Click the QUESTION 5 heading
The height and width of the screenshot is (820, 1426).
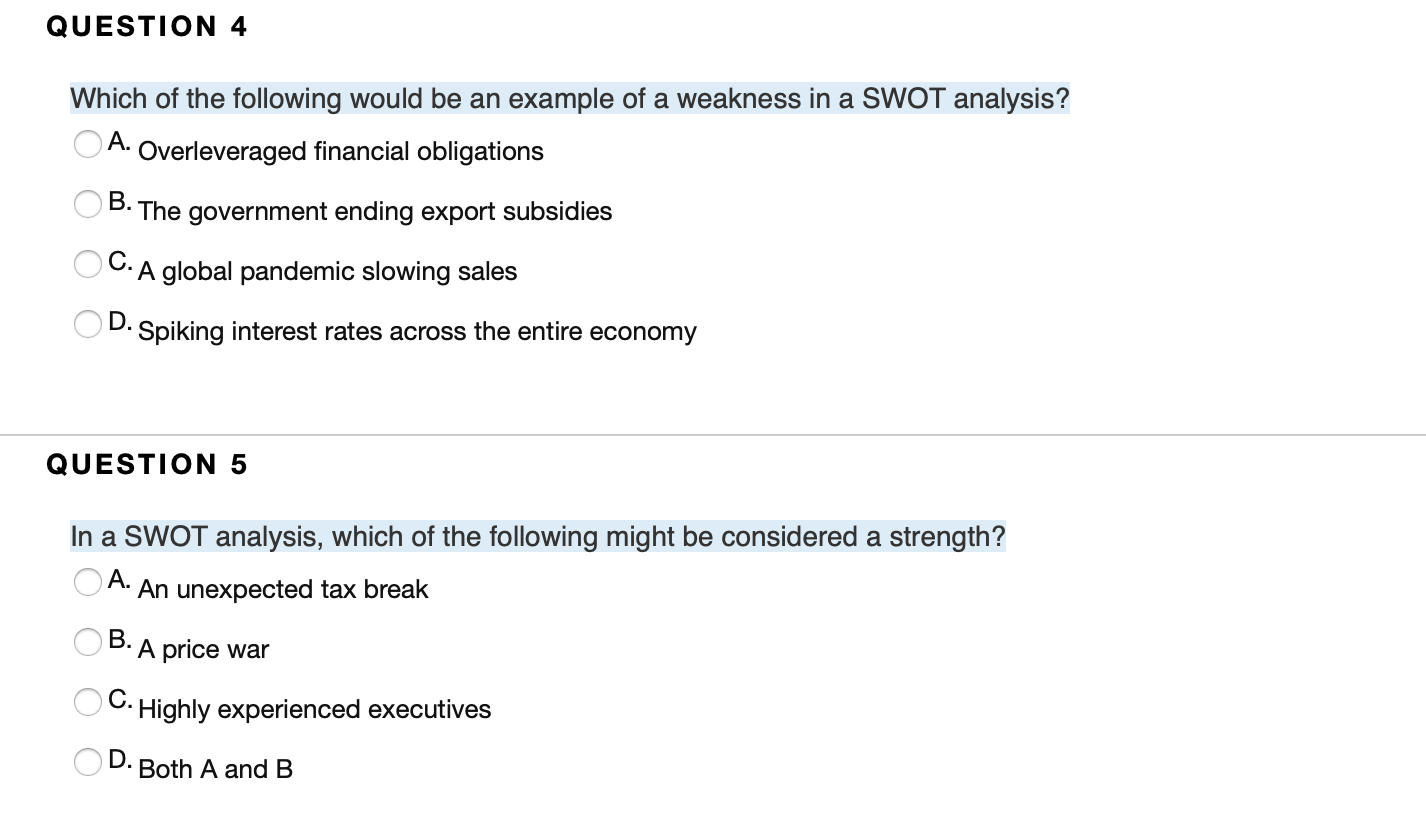(x=147, y=463)
